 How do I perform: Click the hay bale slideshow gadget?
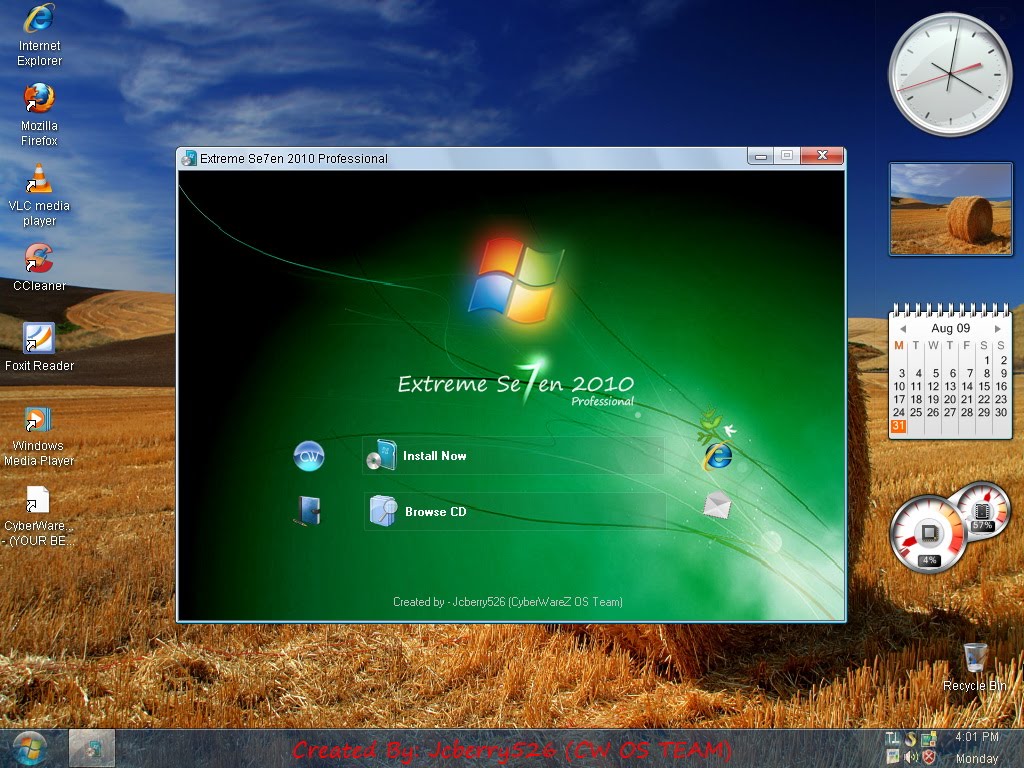(951, 209)
